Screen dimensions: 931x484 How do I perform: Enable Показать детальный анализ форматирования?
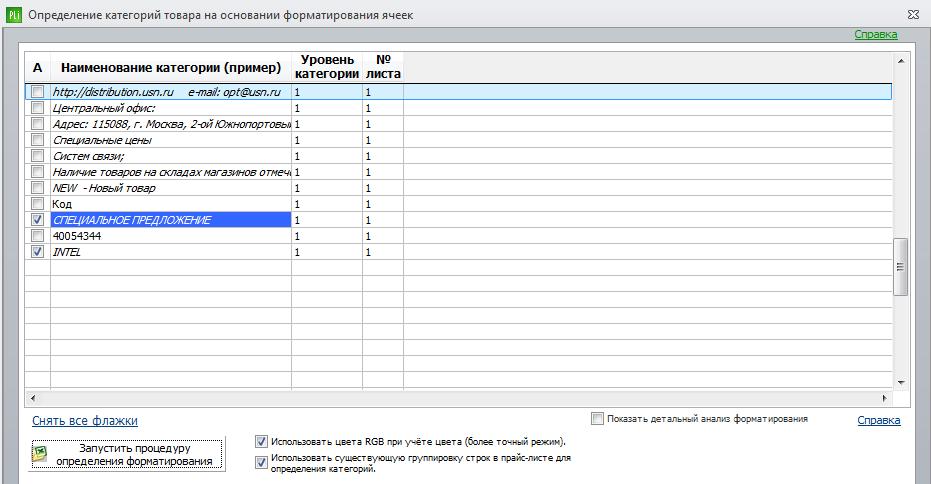pyautogui.click(x=597, y=419)
